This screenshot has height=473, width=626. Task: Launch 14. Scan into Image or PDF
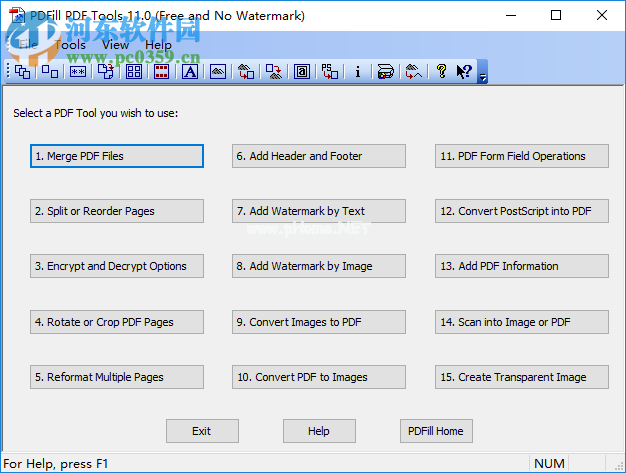pos(522,322)
